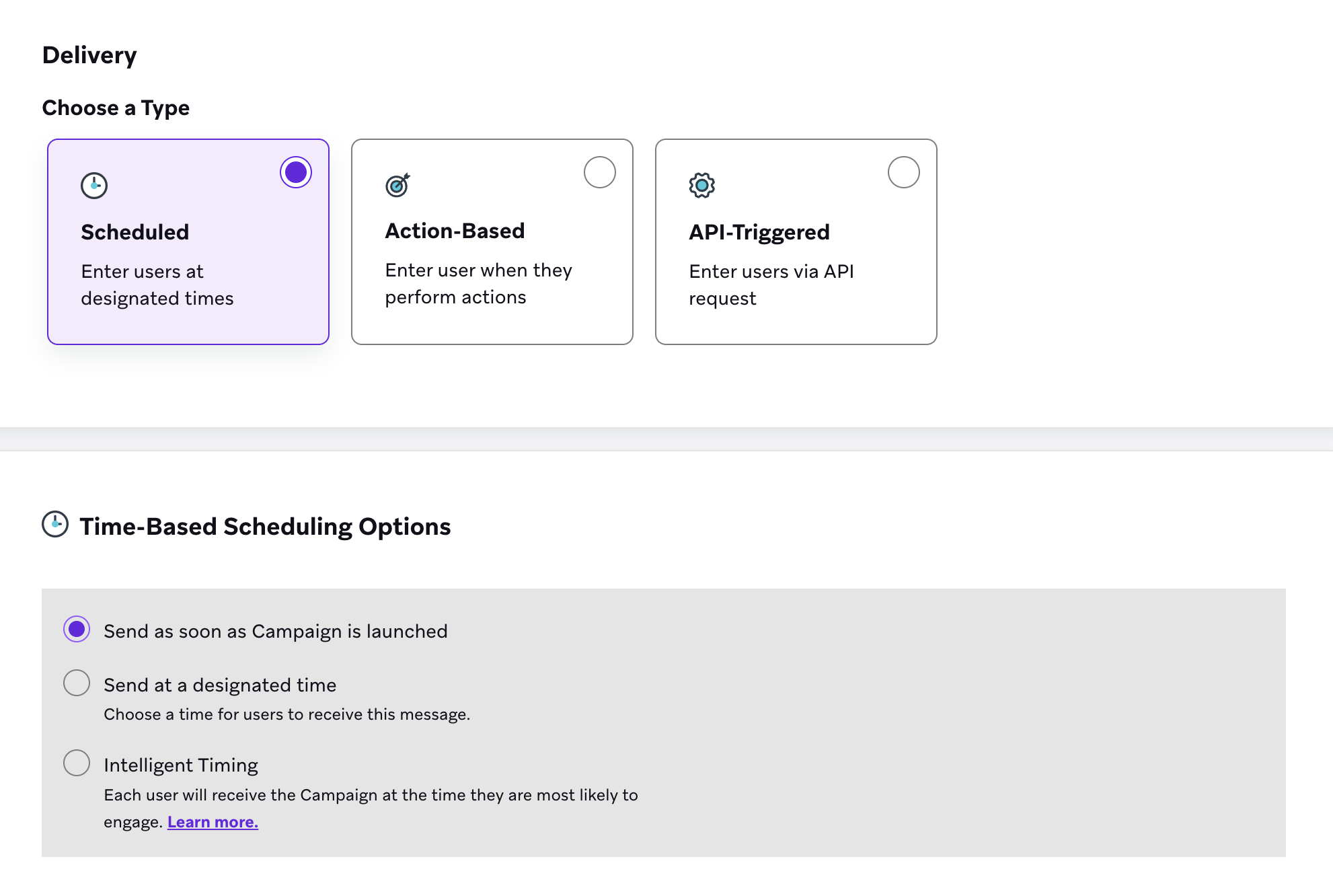Open the Learn more link
1333x896 pixels.
[x=213, y=822]
